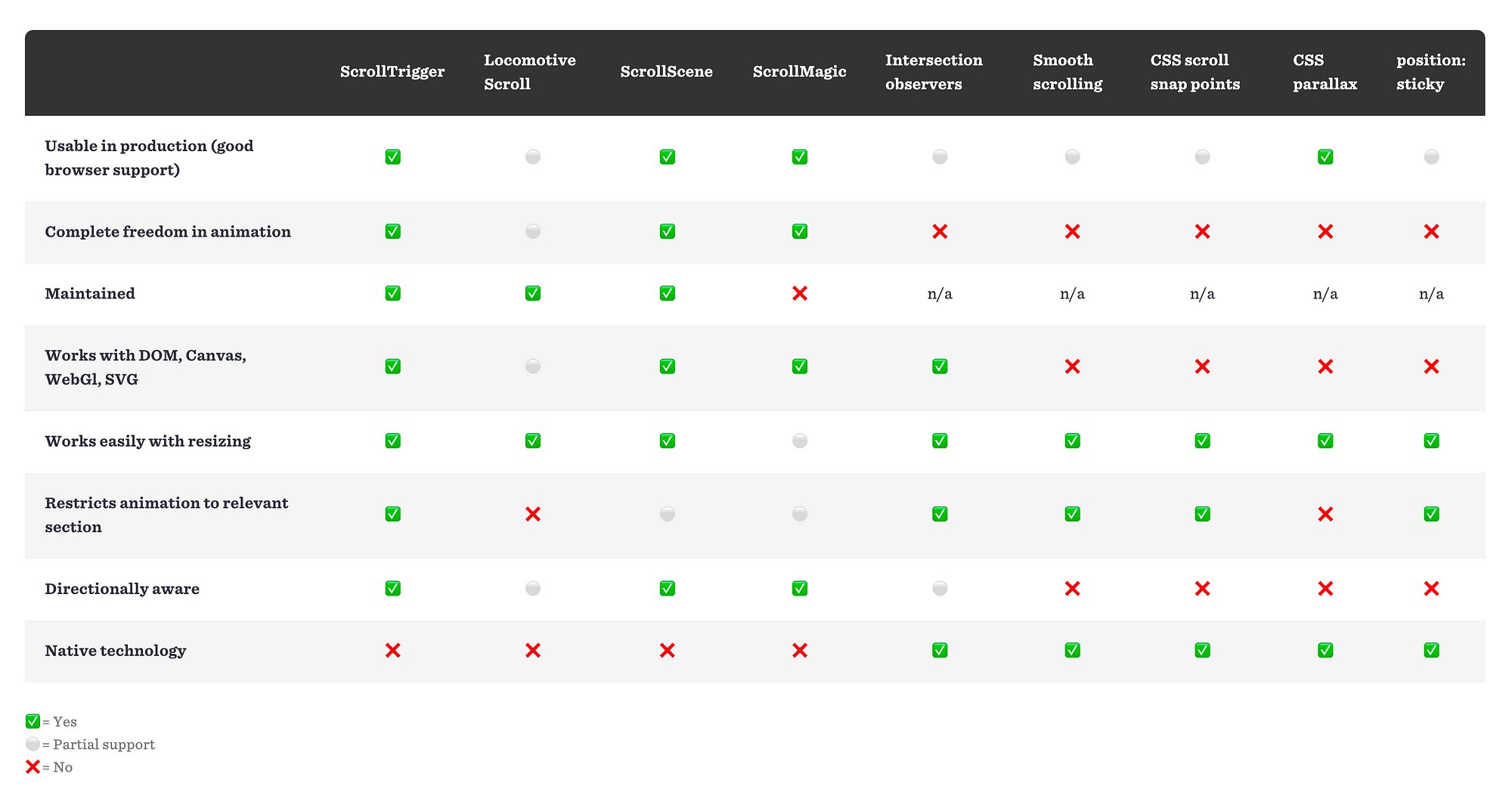Click ScrollMagic's partial circle in Restricts animation row
Viewport: 1512px width, 811px height.
[x=800, y=514]
